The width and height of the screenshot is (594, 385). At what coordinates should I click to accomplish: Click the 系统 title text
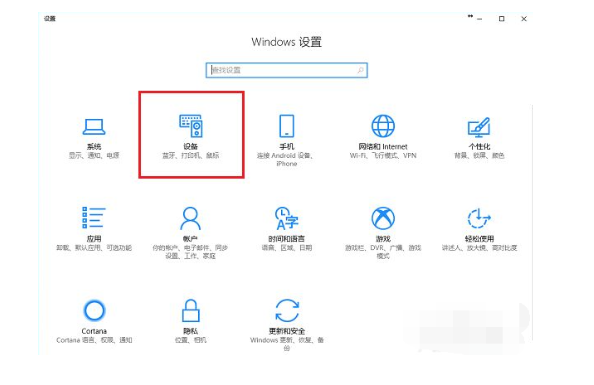point(94,147)
